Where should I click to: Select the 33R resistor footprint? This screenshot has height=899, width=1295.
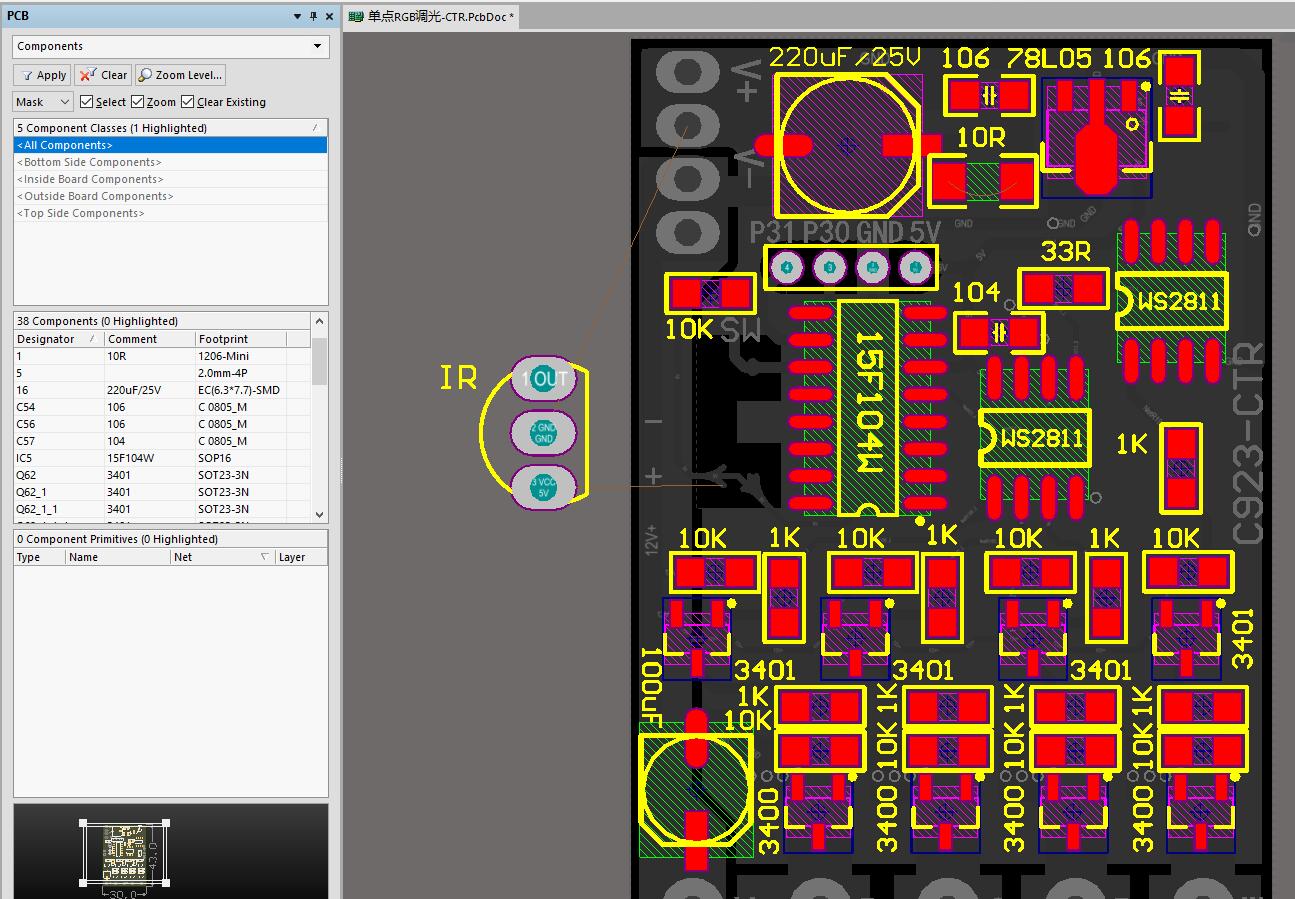(x=1063, y=290)
